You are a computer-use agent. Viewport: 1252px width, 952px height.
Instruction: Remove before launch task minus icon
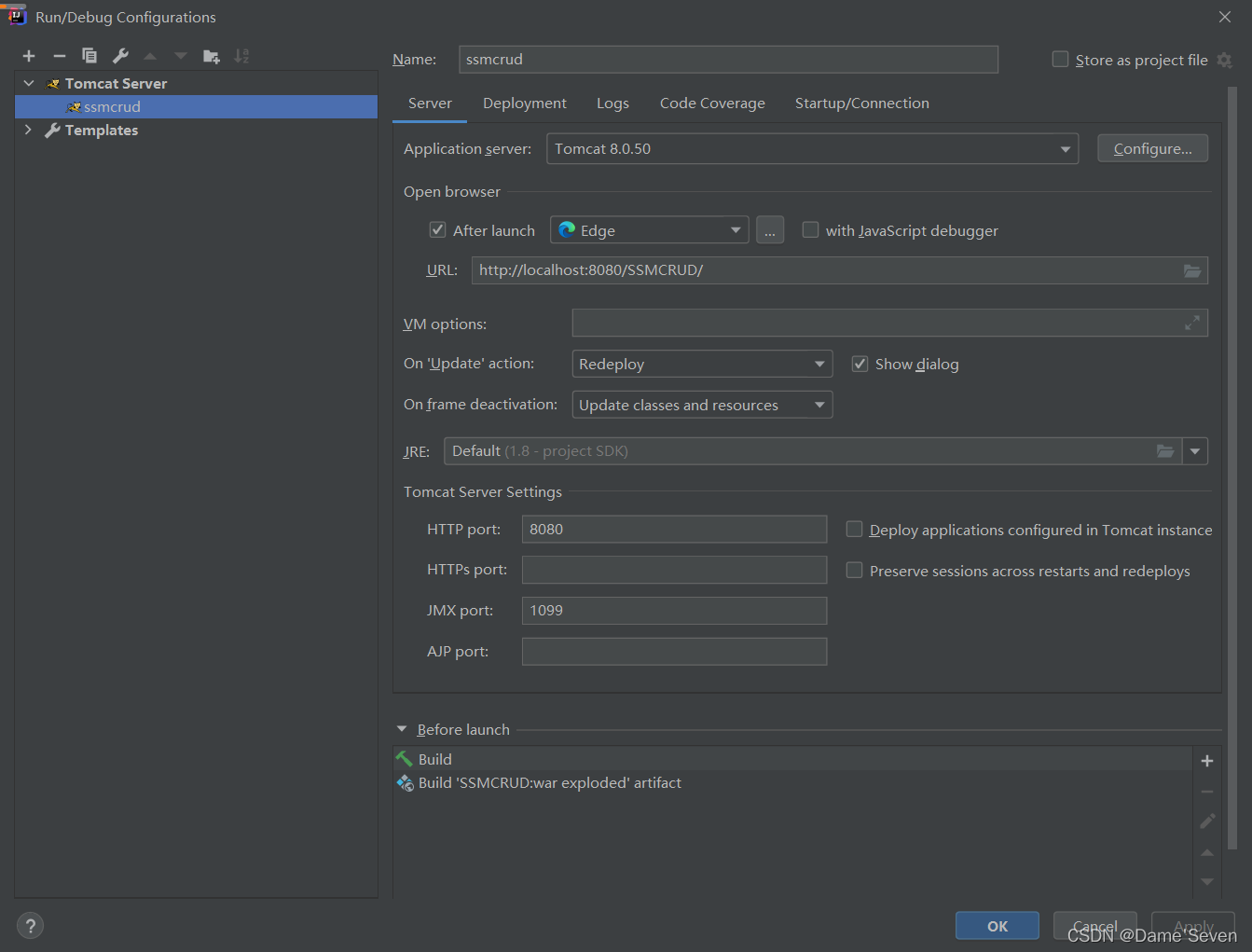coord(1207,792)
